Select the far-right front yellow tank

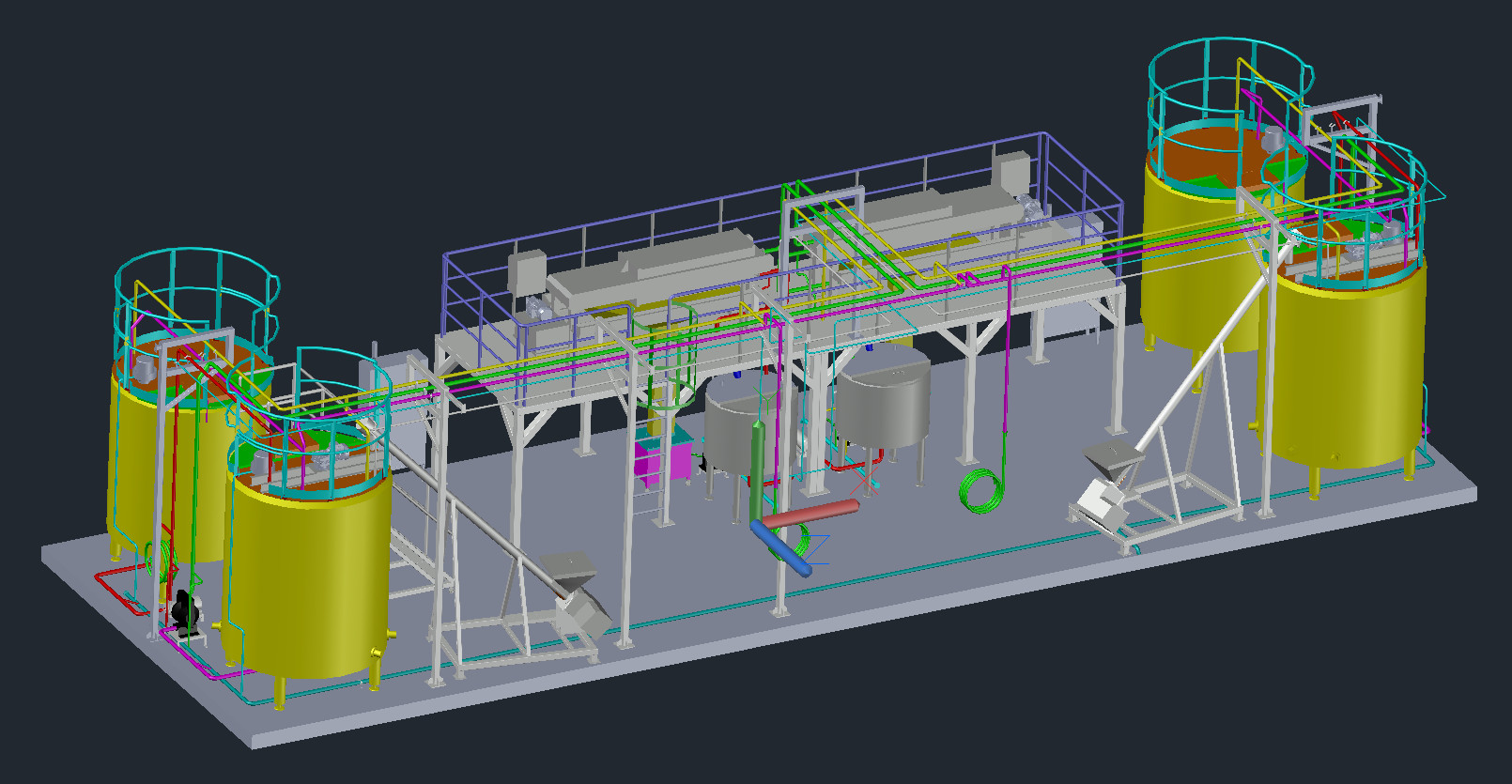pyautogui.click(x=1343, y=376)
